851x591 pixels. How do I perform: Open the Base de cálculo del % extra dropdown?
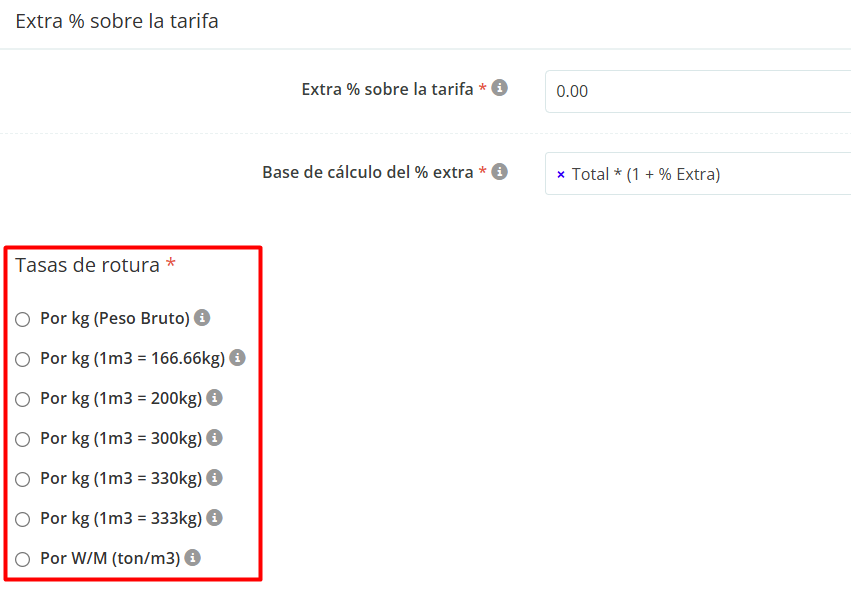760,174
